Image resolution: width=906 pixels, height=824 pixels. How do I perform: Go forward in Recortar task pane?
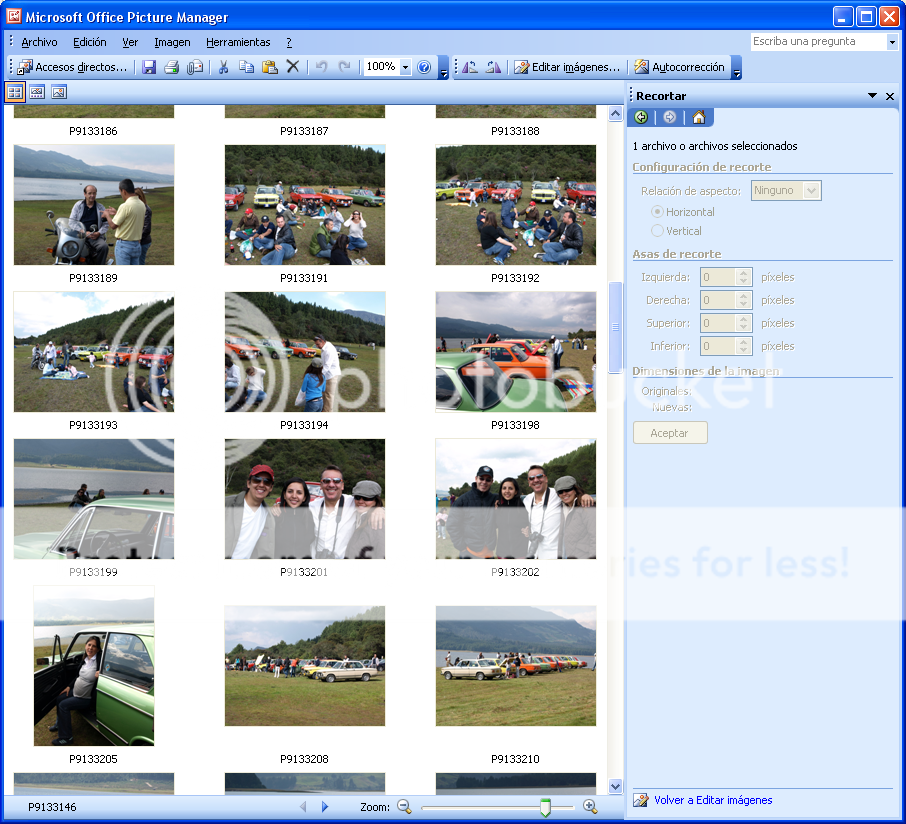(670, 117)
